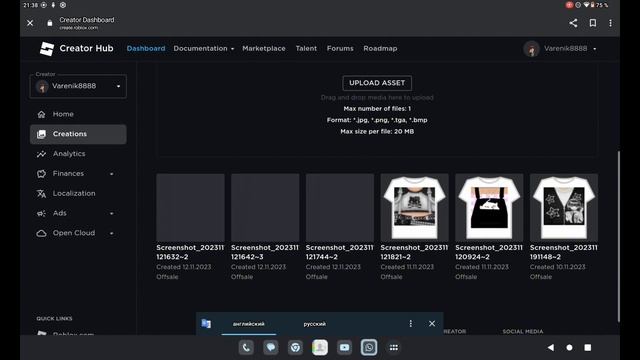Screen dimensions: 640x360
Task: Expand the Open Cloud submenu arrow
Action: point(111,233)
